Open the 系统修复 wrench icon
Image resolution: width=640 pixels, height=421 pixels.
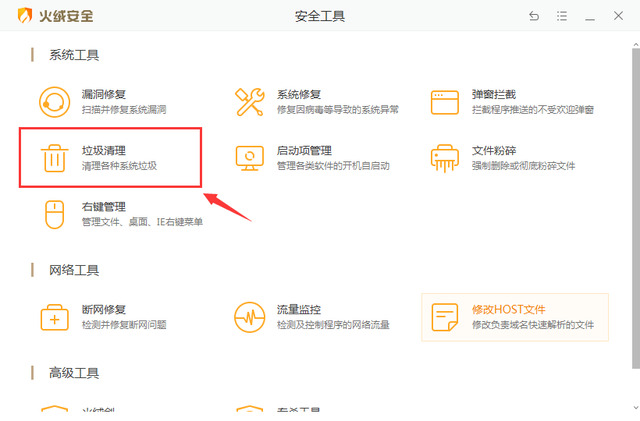[x=249, y=102]
